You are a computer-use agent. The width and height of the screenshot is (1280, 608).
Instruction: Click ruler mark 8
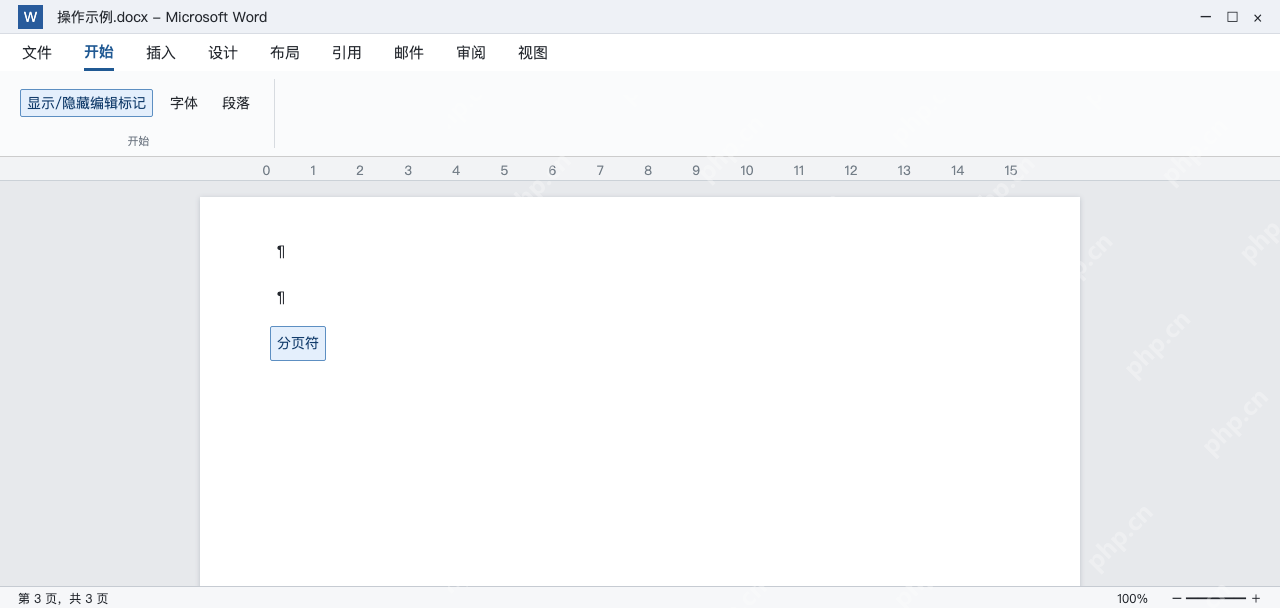(648, 170)
